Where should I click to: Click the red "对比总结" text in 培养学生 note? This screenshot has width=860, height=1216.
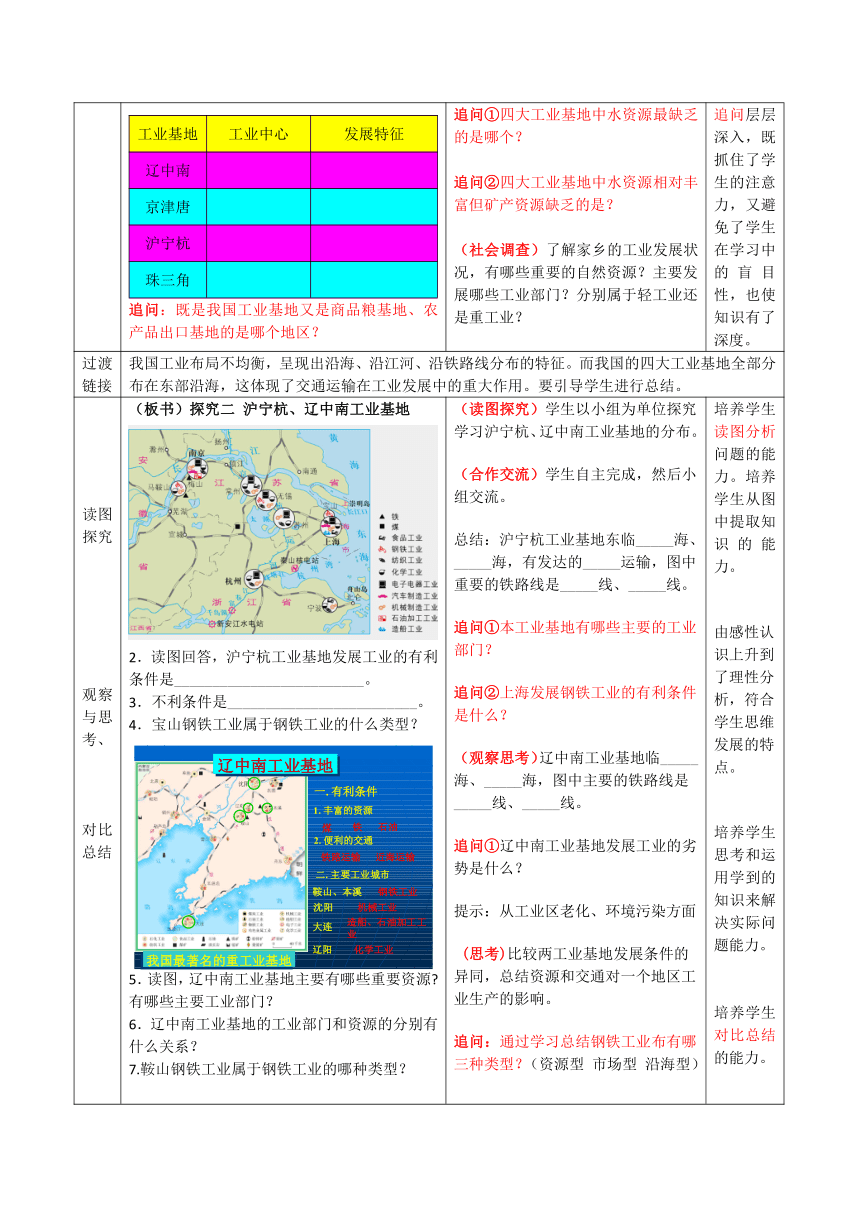point(744,1034)
